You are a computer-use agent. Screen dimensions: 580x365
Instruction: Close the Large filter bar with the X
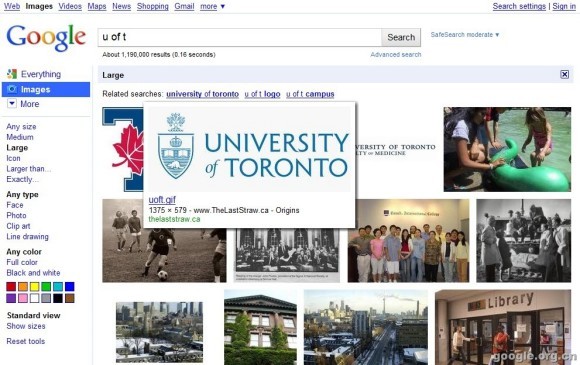(x=564, y=75)
